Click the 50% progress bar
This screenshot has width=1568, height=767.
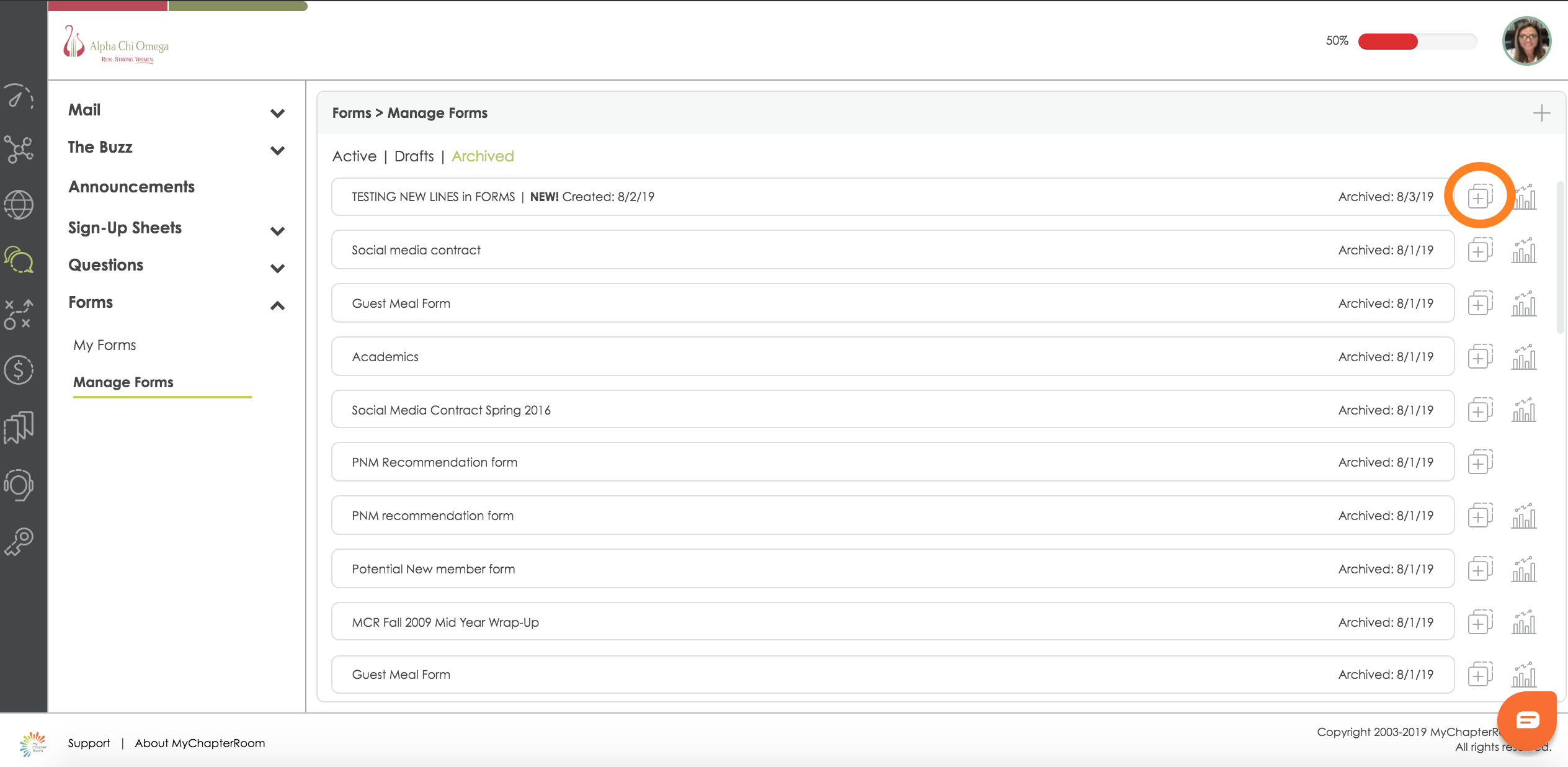[1417, 42]
